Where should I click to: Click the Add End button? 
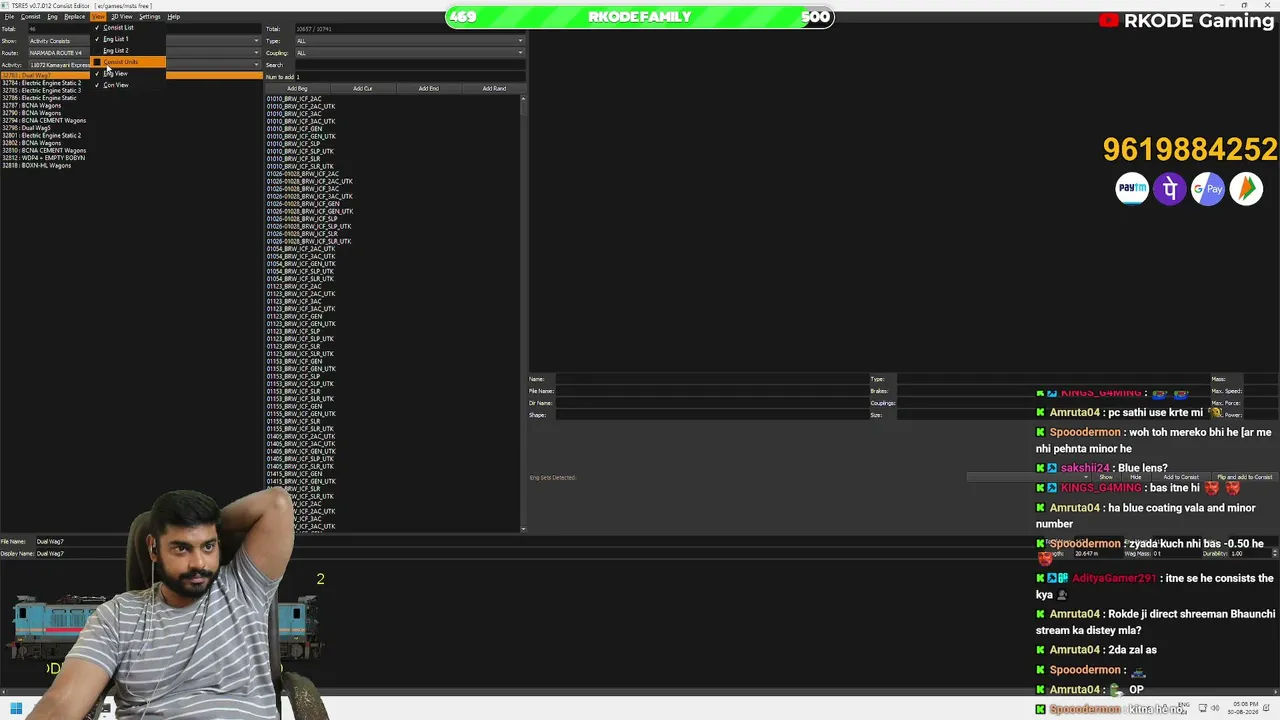pyautogui.click(x=428, y=89)
